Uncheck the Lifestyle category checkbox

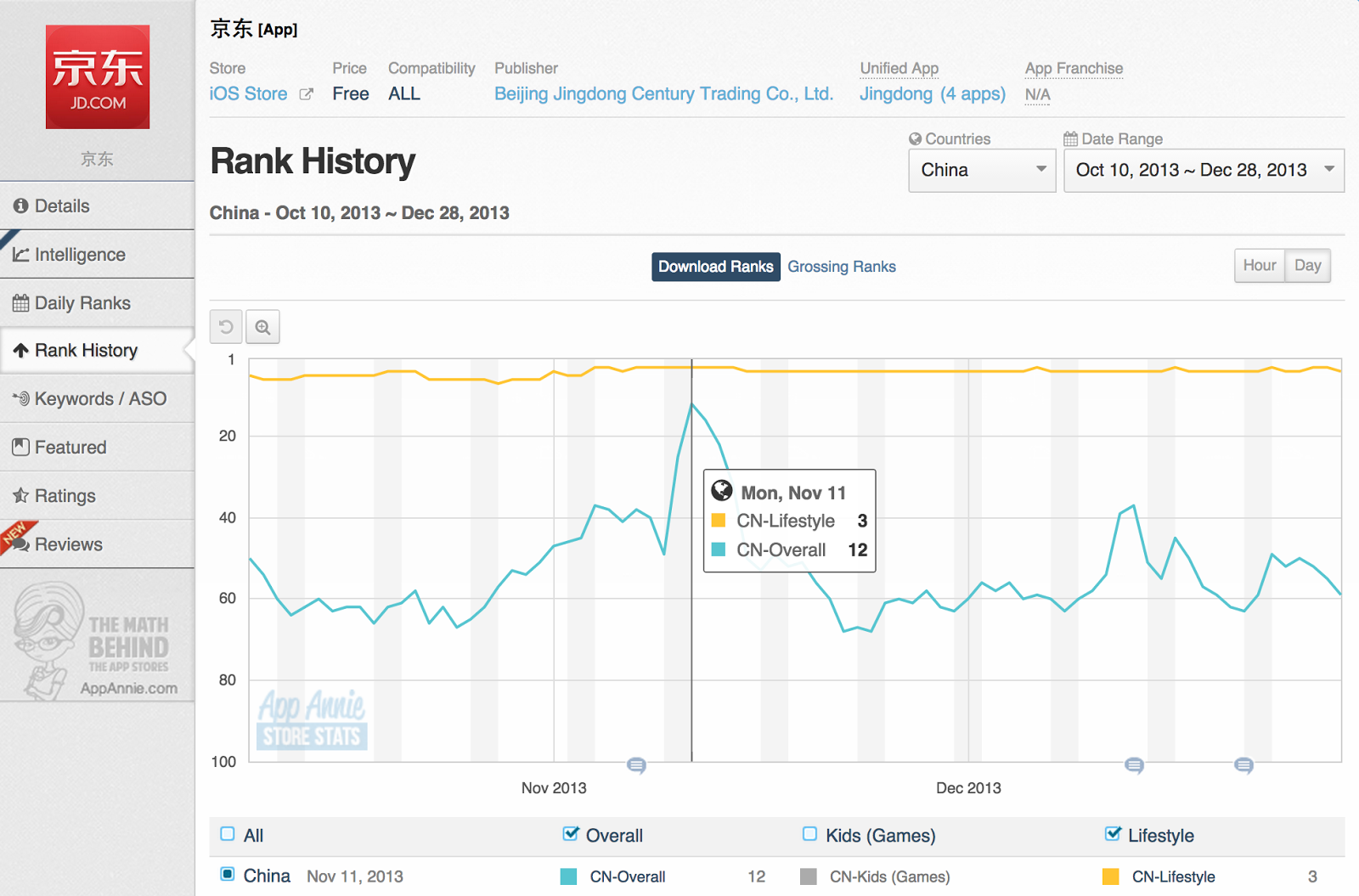[x=1113, y=834]
